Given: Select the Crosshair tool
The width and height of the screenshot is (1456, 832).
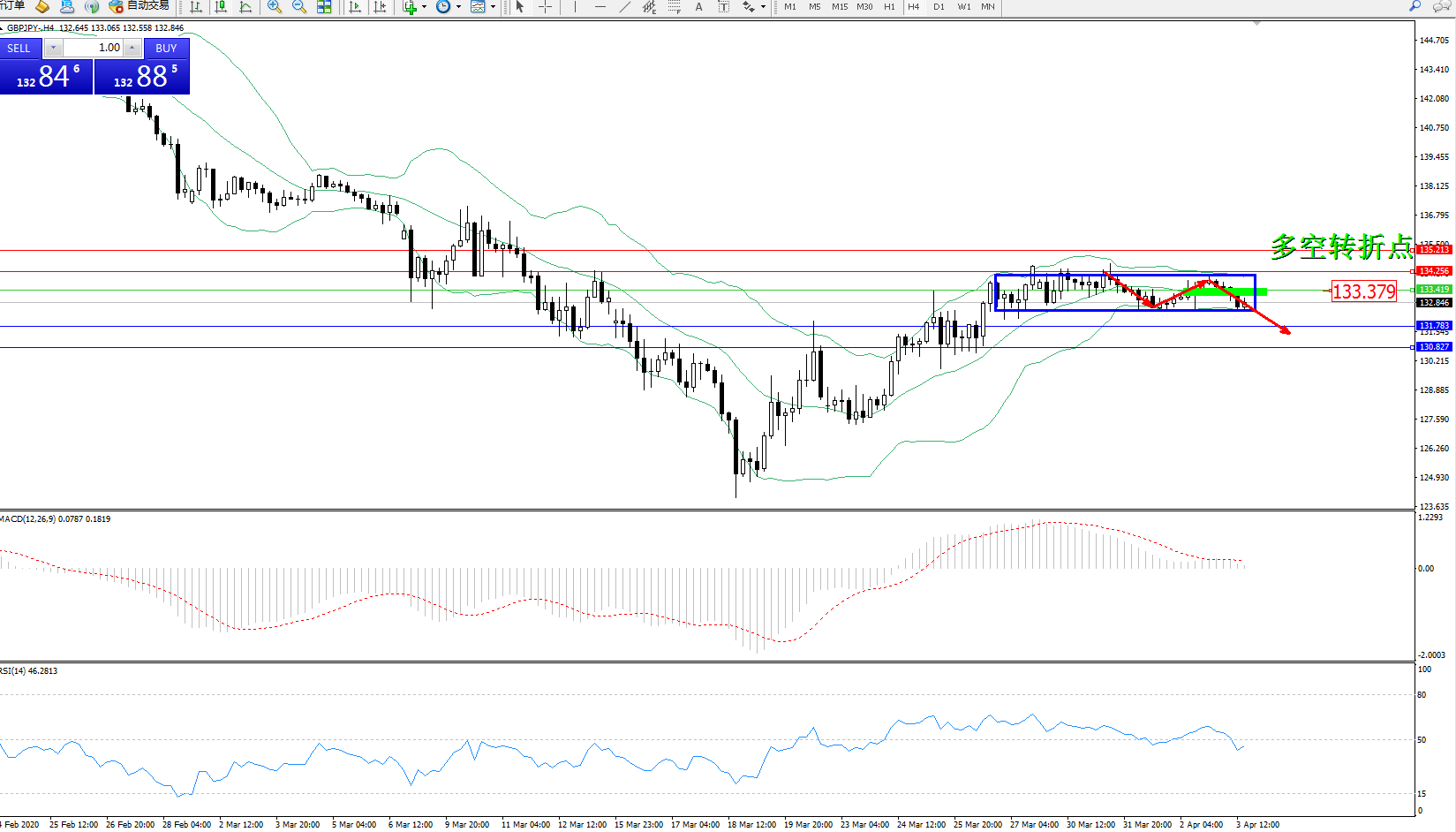Looking at the screenshot, I should [546, 7].
